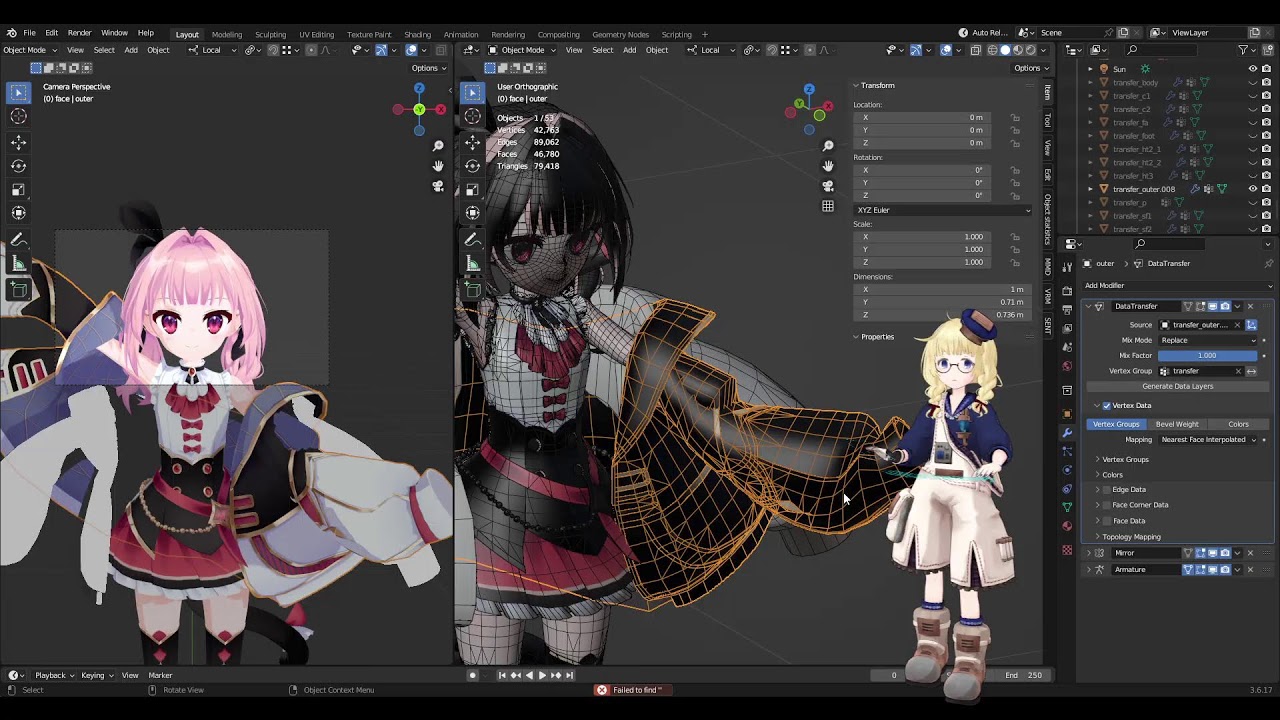Select the Bevel Weight button
Image resolution: width=1280 pixels, height=720 pixels.
1177,424
